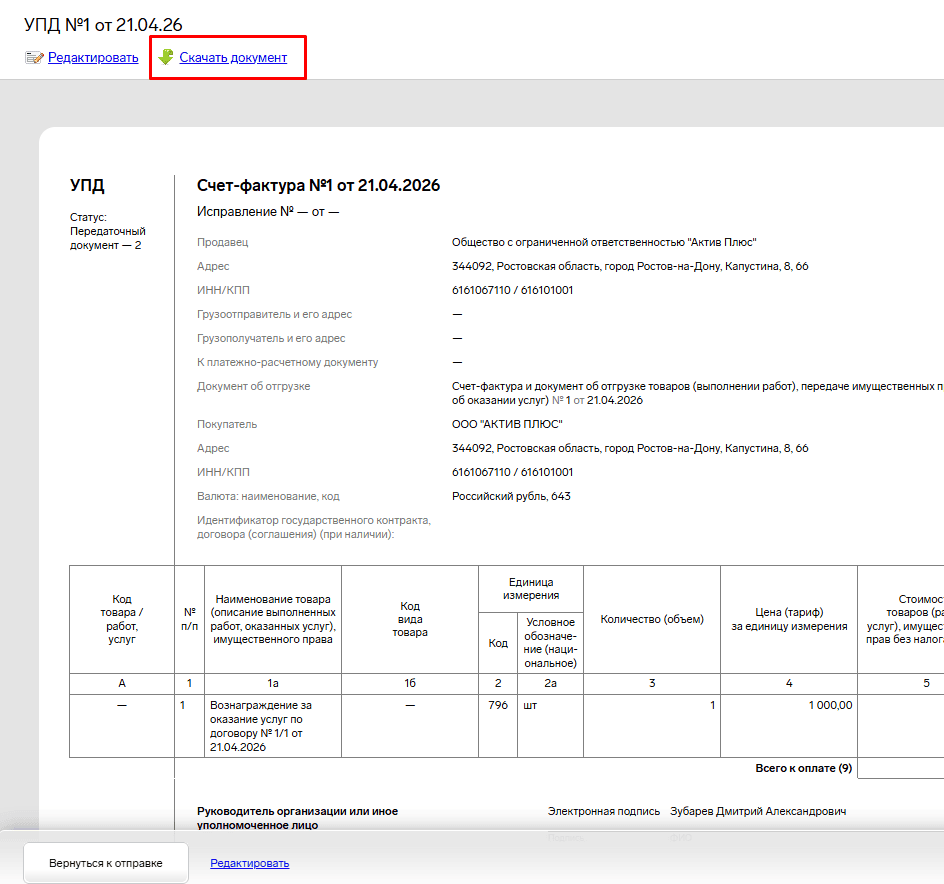Click Редактировать link in the bottom bar

tap(249, 863)
